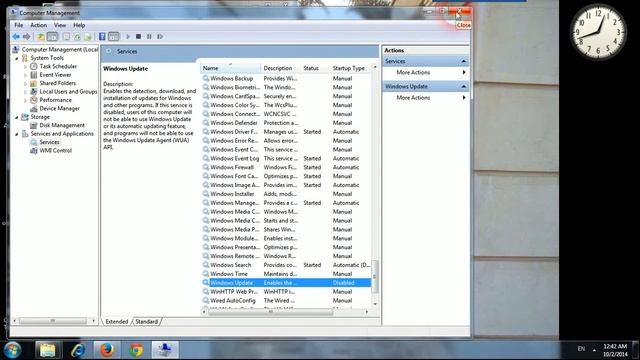
Task: Select the Windows Defender service row
Action: pos(286,123)
